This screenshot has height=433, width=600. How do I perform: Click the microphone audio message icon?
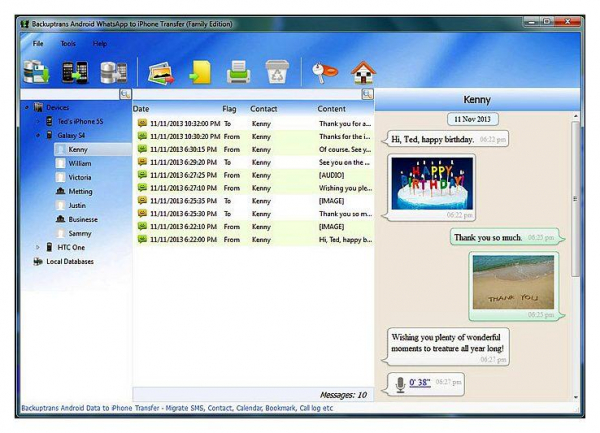[400, 384]
